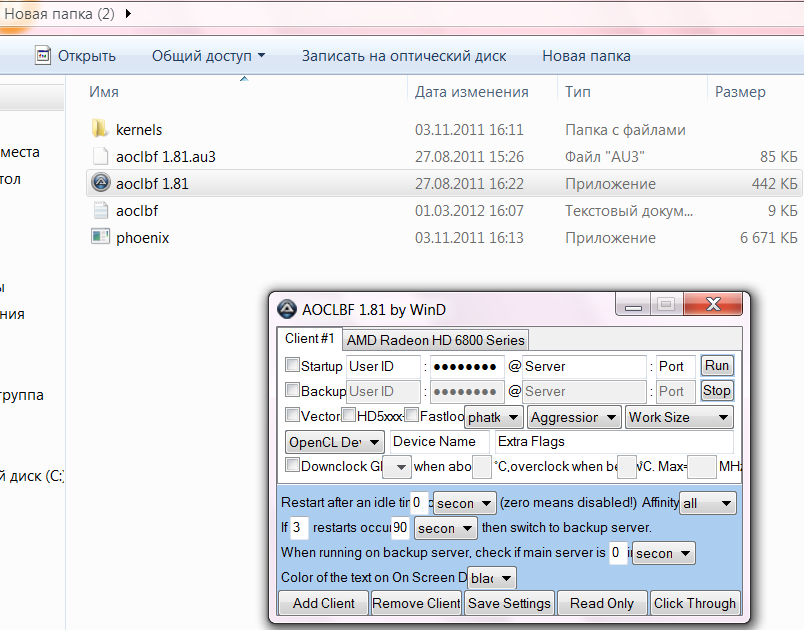The image size is (804, 630).
Task: Click the Startup password field
Action: (x=467, y=367)
